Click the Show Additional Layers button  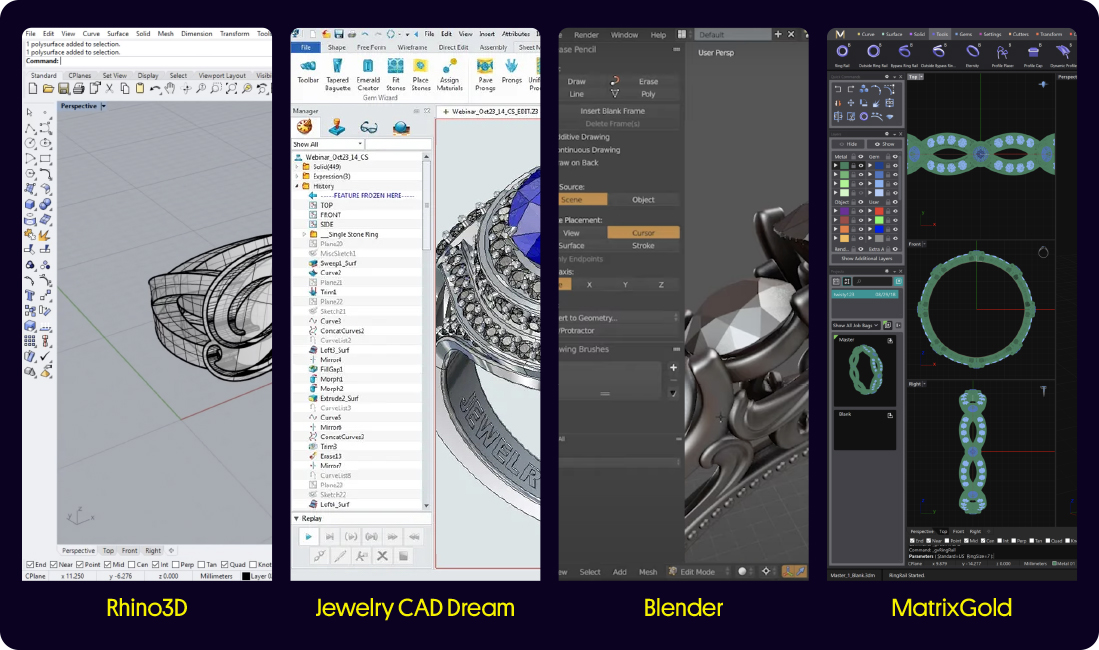[x=868, y=257]
